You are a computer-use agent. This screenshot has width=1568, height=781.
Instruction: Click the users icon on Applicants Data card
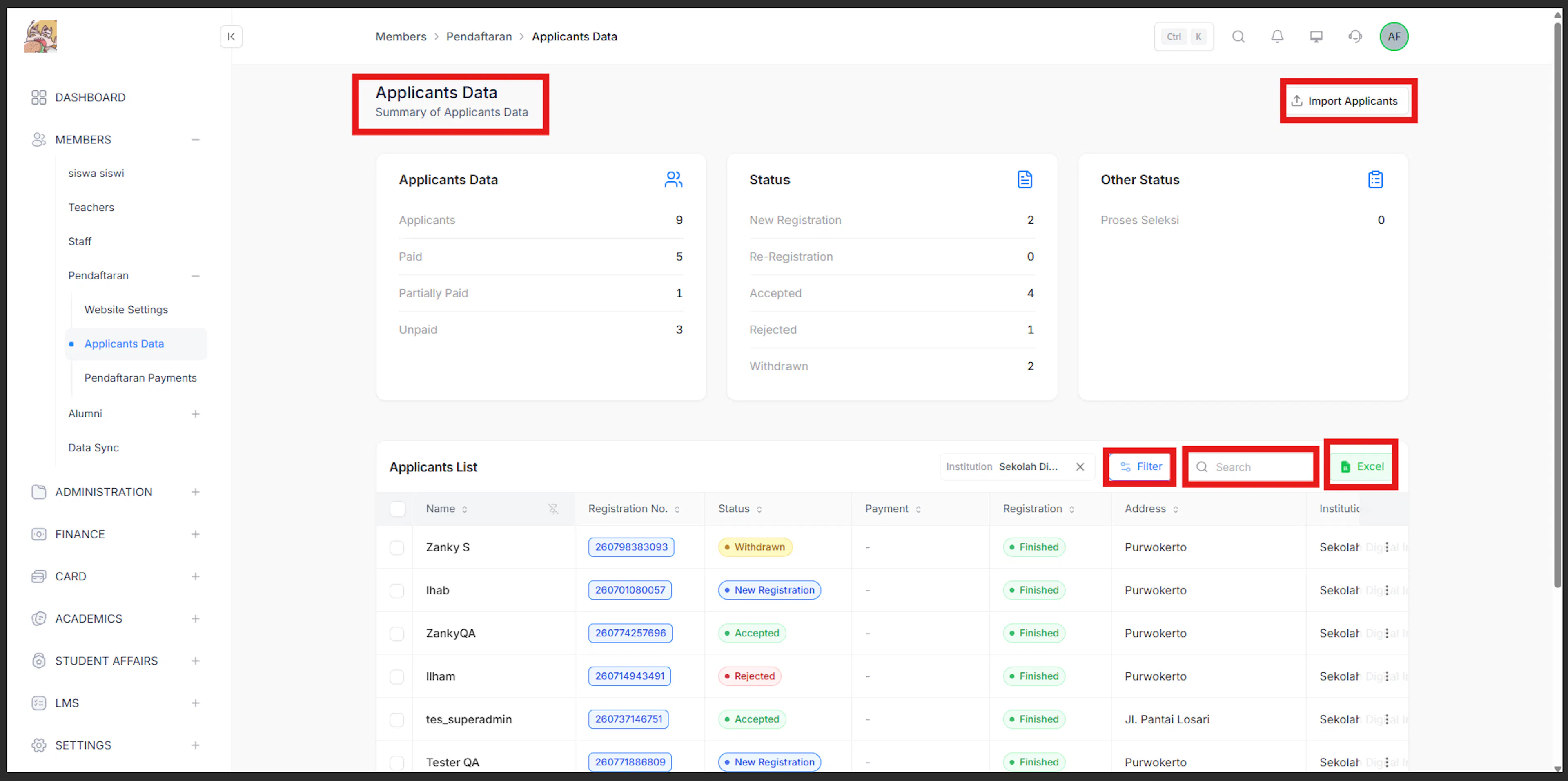click(x=673, y=180)
